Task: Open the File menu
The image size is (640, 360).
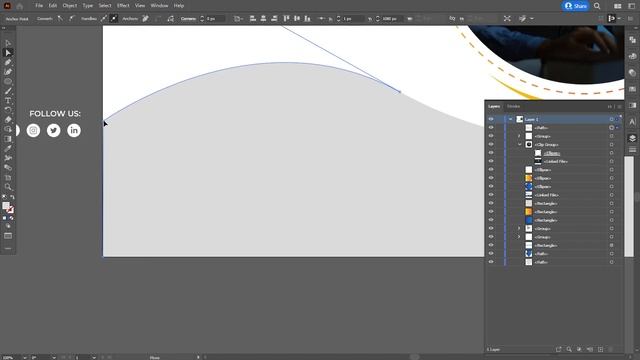Action: [39, 6]
